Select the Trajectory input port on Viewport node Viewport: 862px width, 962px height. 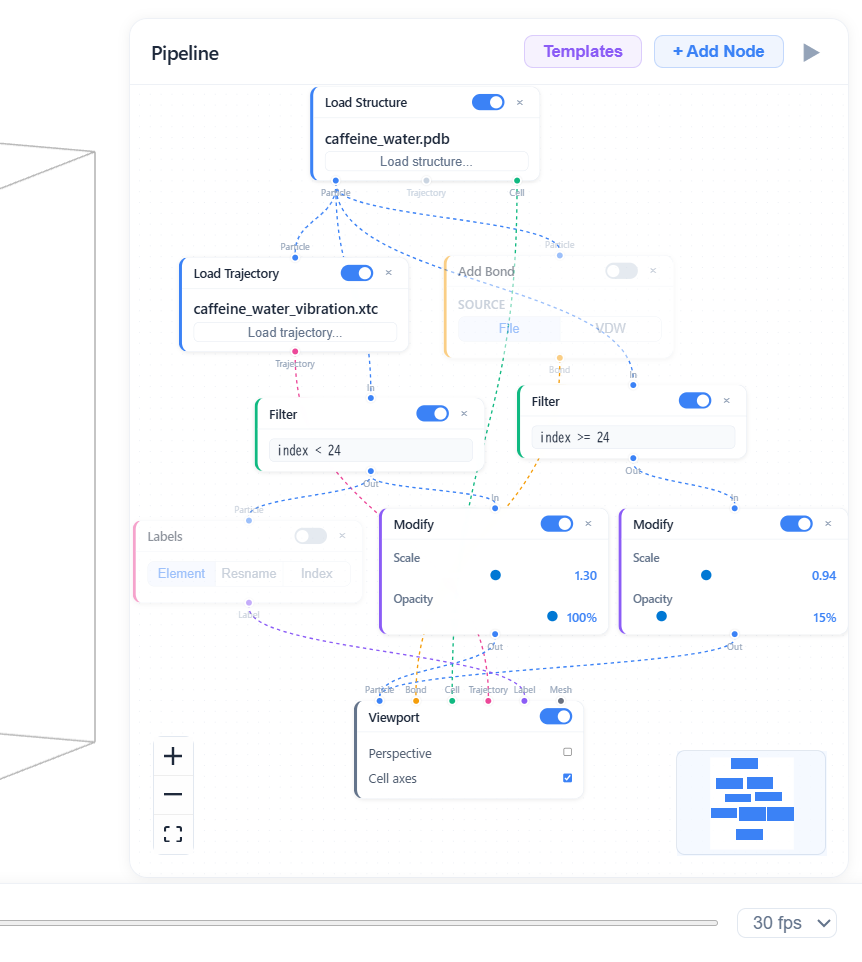tap(487, 699)
